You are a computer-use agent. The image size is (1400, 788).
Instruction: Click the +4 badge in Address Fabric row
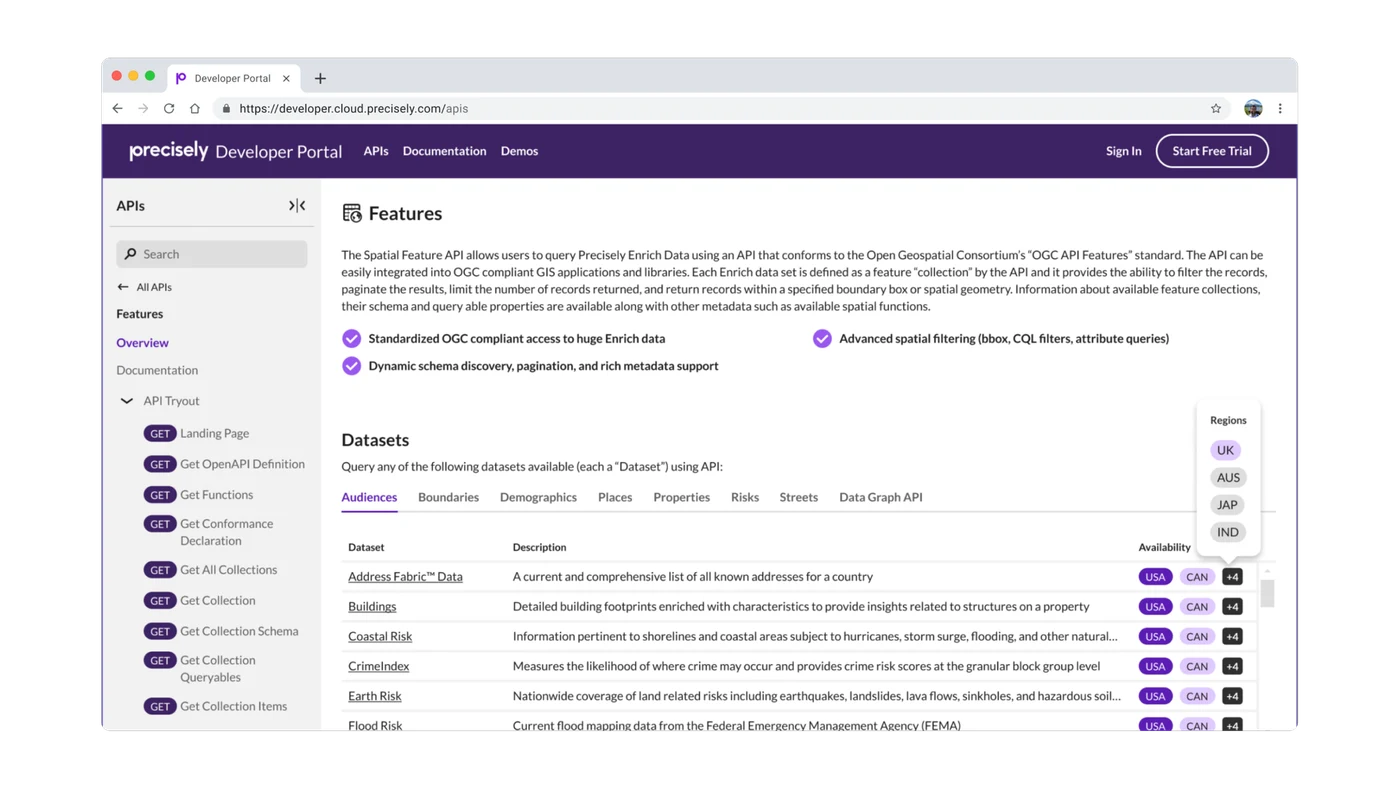coord(1232,577)
